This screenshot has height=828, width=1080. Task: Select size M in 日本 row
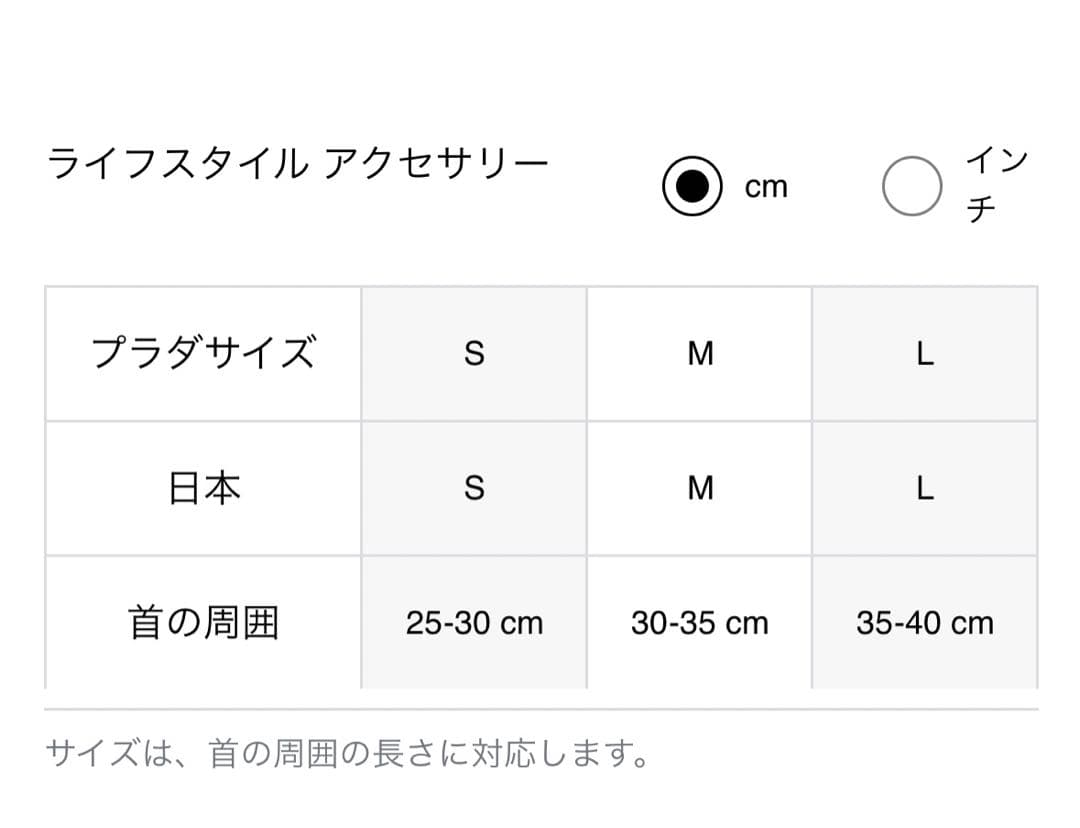pyautogui.click(x=700, y=488)
